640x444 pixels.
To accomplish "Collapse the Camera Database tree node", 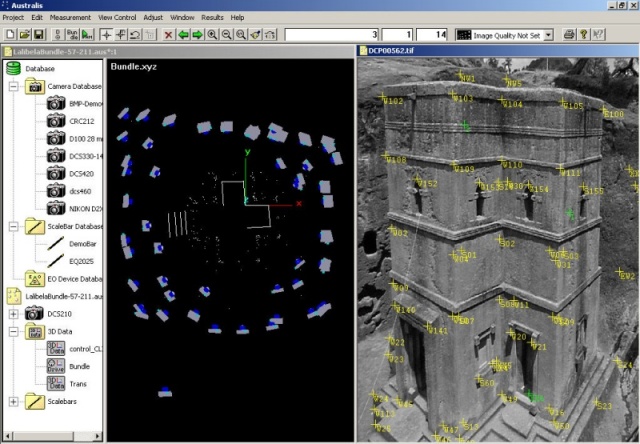I will tap(13, 87).
